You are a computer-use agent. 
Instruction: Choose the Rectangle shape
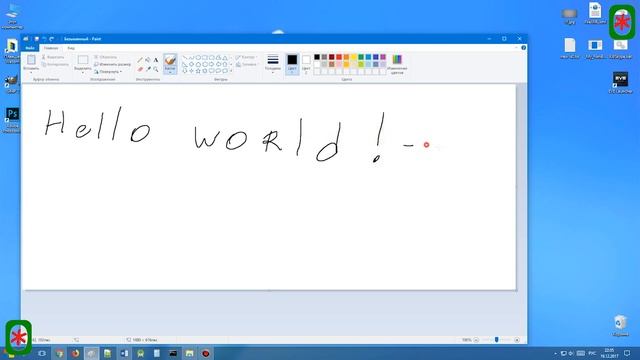pyautogui.click(x=205, y=58)
